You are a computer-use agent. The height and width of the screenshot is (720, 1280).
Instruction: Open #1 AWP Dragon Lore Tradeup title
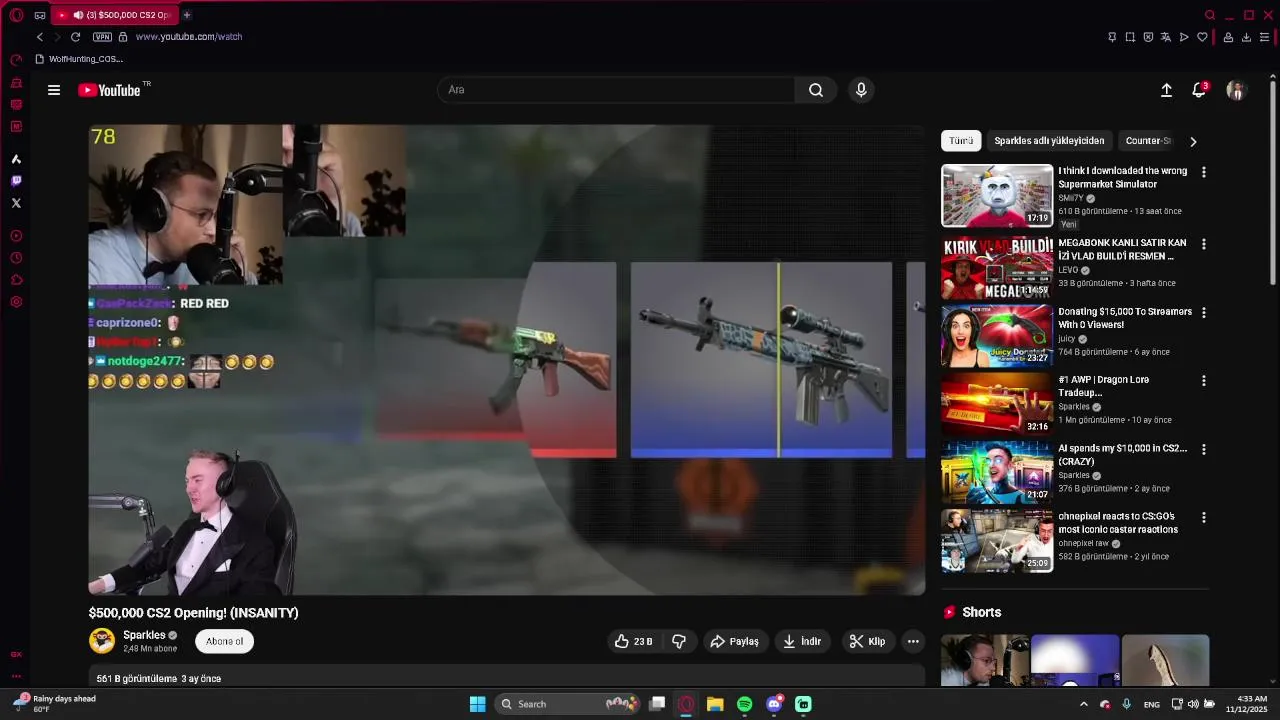1104,386
